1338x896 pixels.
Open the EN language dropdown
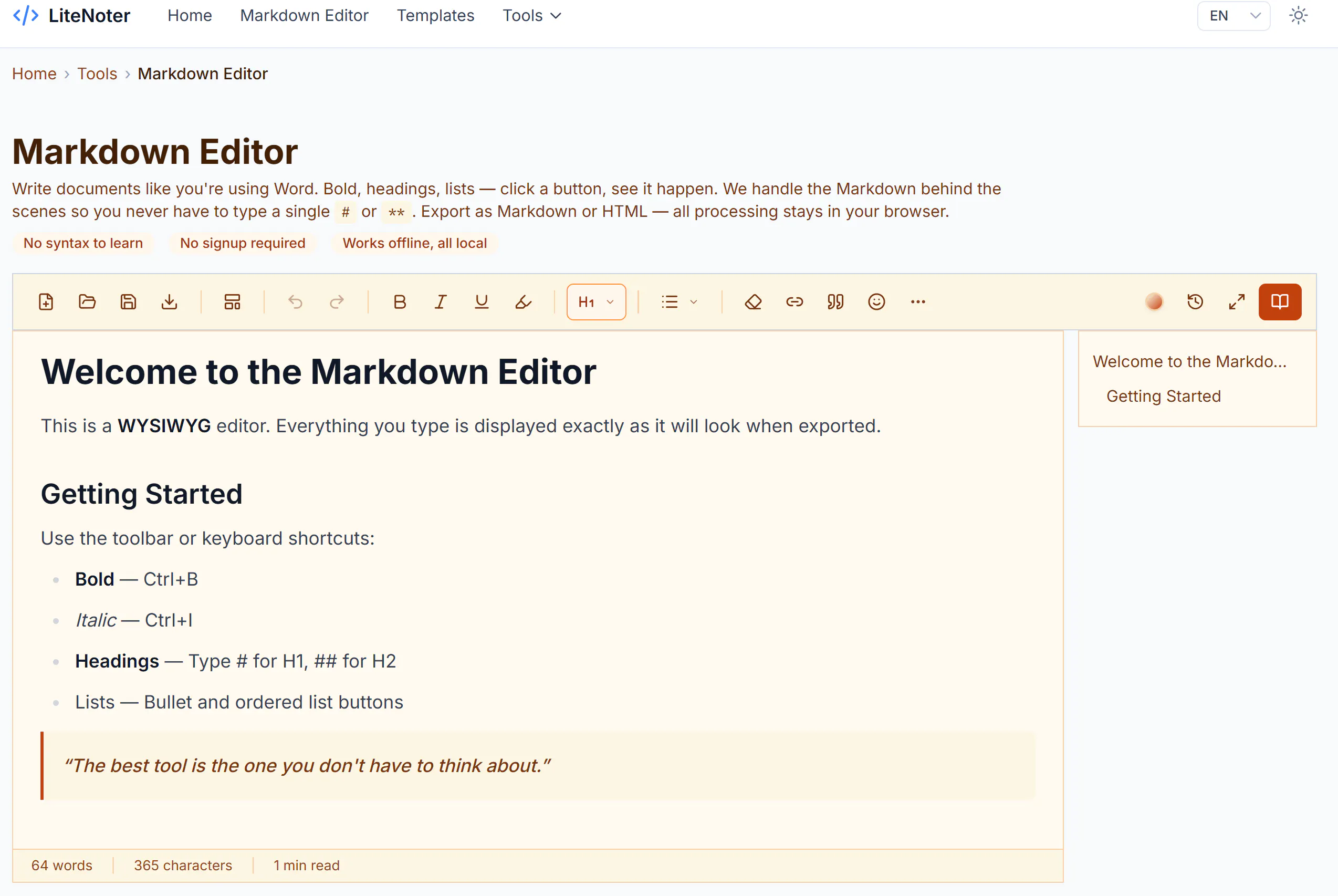tap(1234, 15)
